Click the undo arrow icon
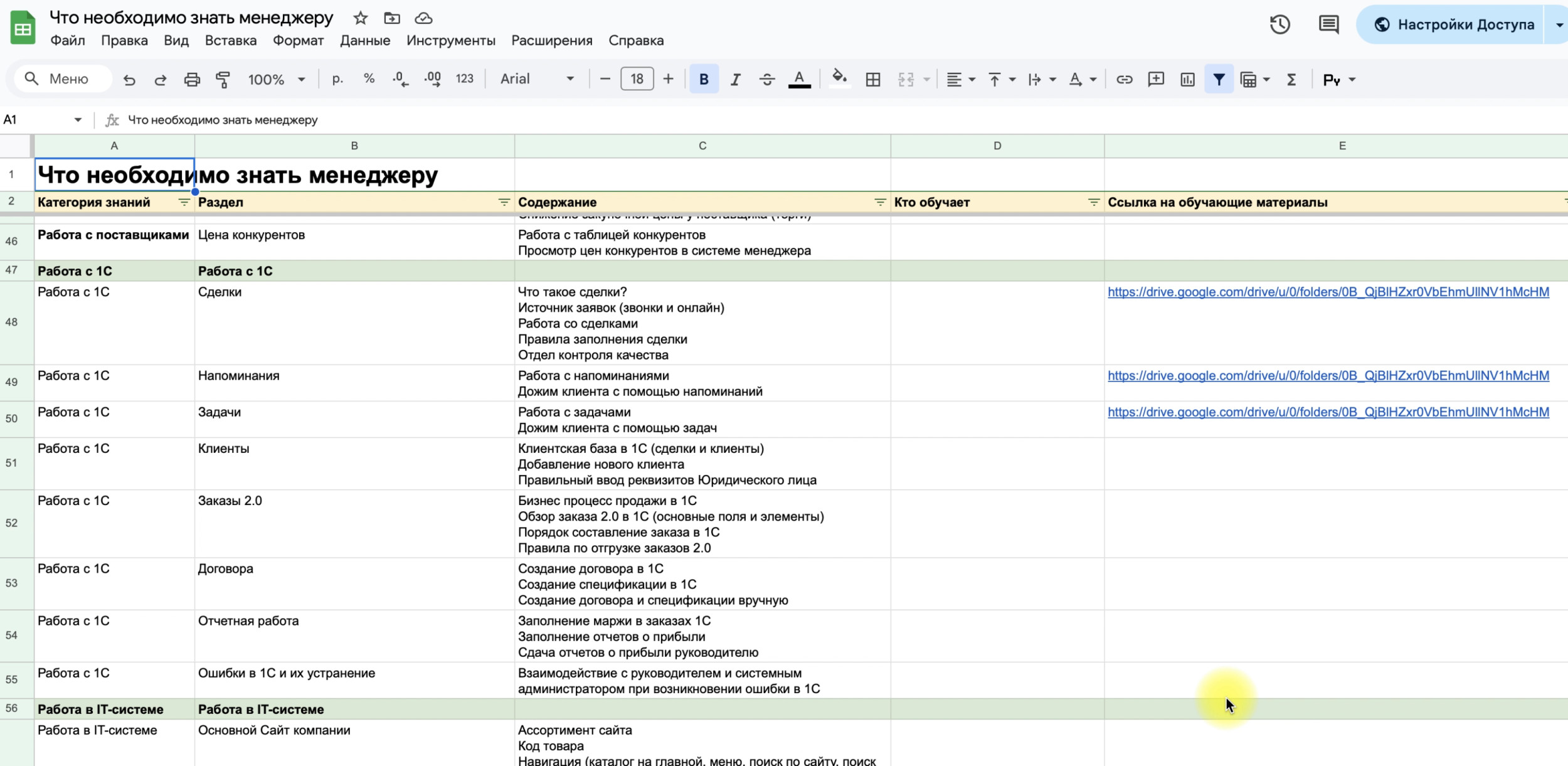This screenshot has height=766, width=1568. (x=129, y=80)
